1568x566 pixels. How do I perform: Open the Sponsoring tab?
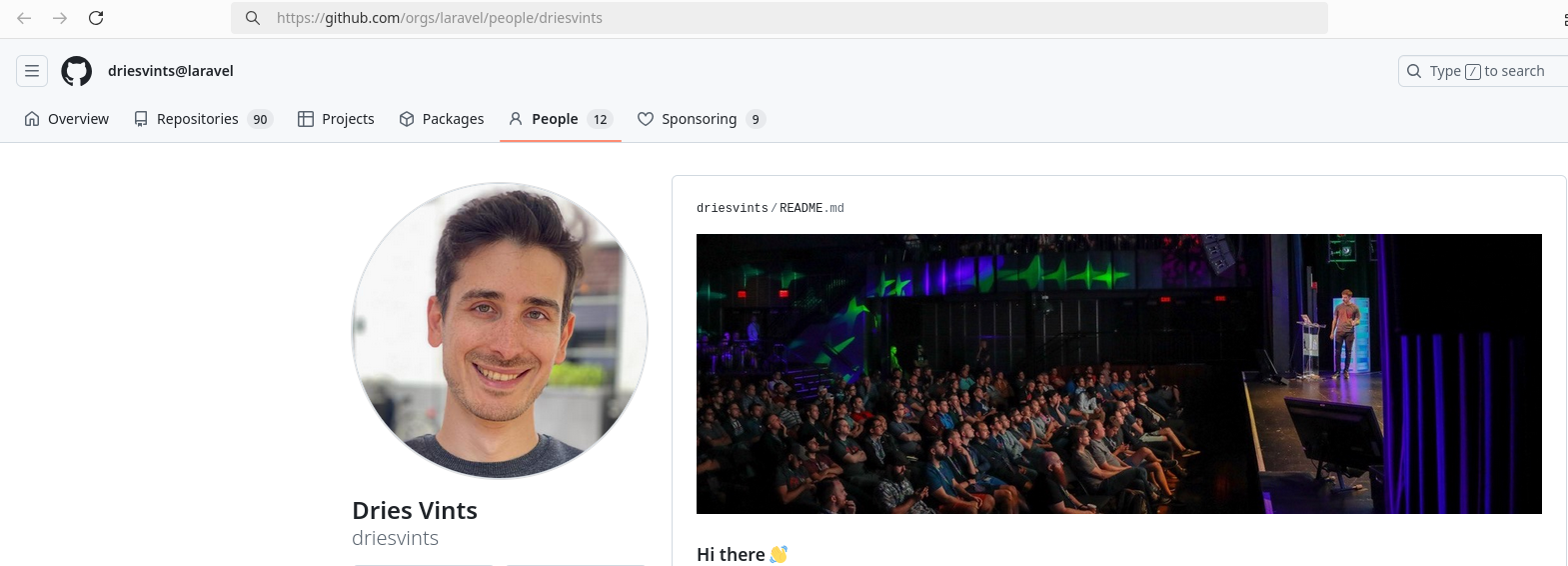click(x=702, y=119)
